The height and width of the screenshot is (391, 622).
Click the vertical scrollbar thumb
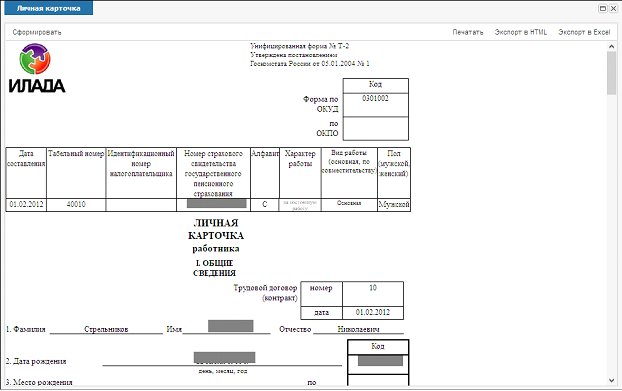click(x=611, y=73)
